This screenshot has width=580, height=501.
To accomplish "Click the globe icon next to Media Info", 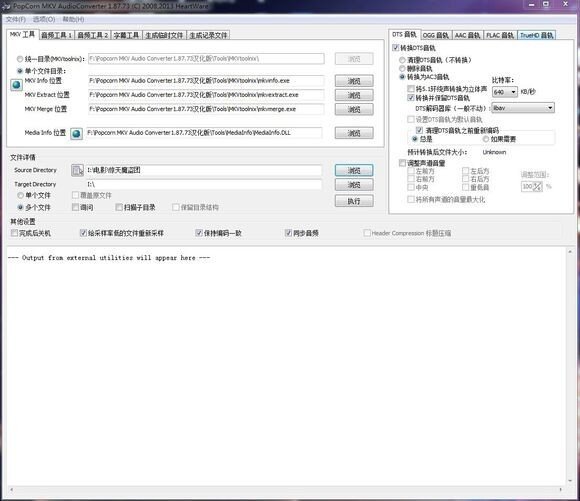I will click(x=76, y=134).
